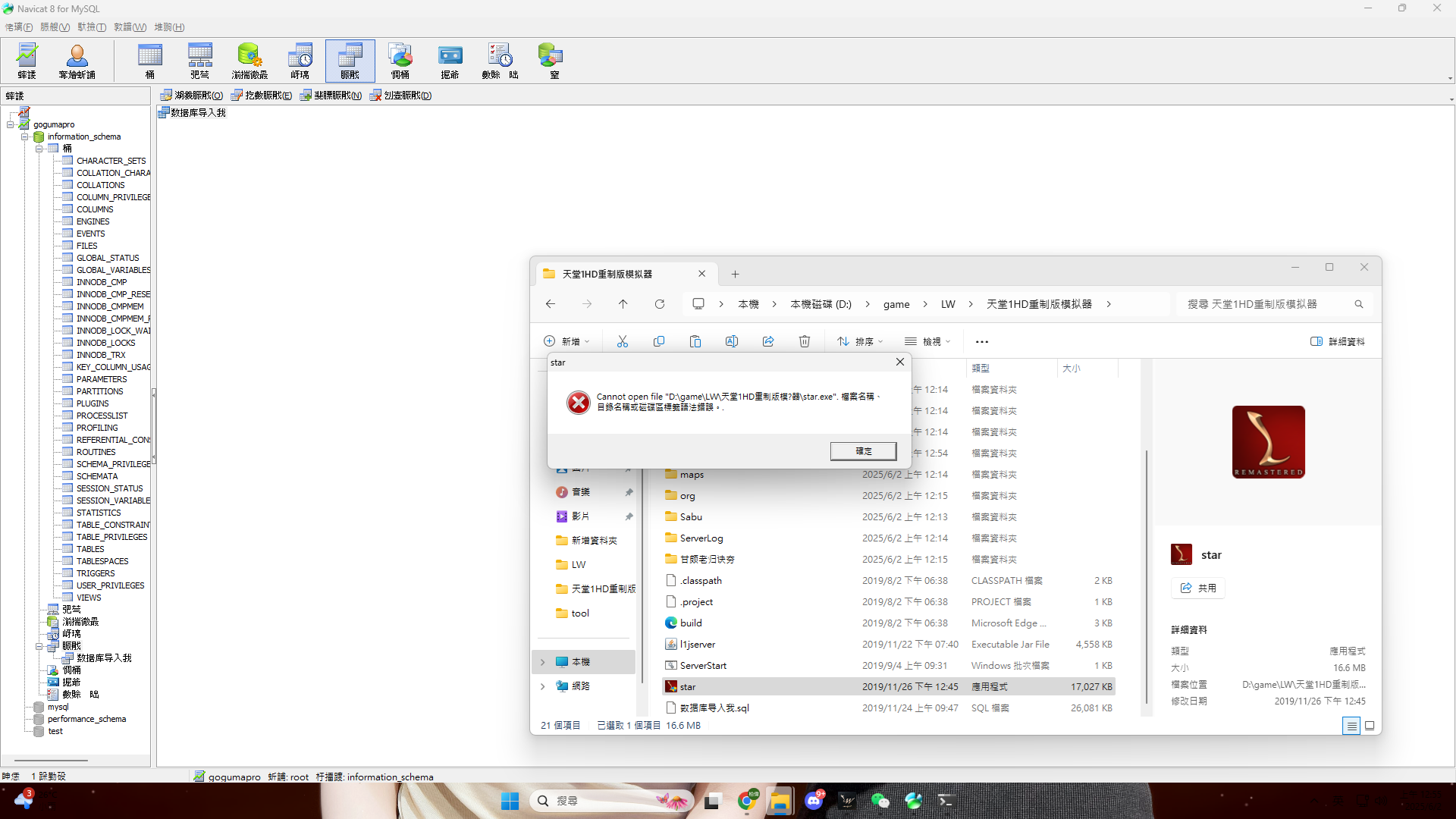Screen dimensions: 1456x819
Task: Click the Cut scissors icon in Explorer
Action: click(x=623, y=341)
